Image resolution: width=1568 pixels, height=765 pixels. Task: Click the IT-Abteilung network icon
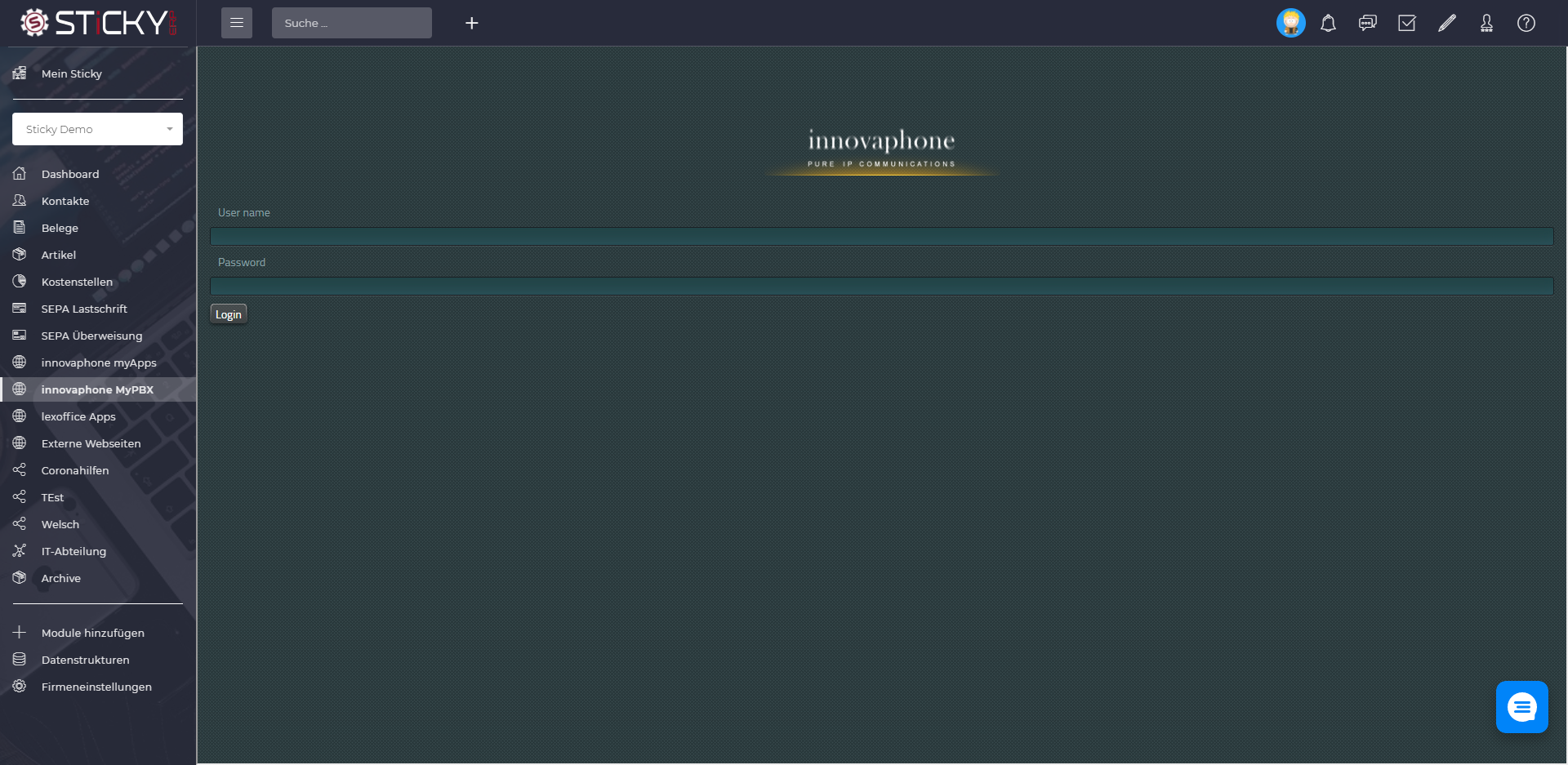coord(20,551)
